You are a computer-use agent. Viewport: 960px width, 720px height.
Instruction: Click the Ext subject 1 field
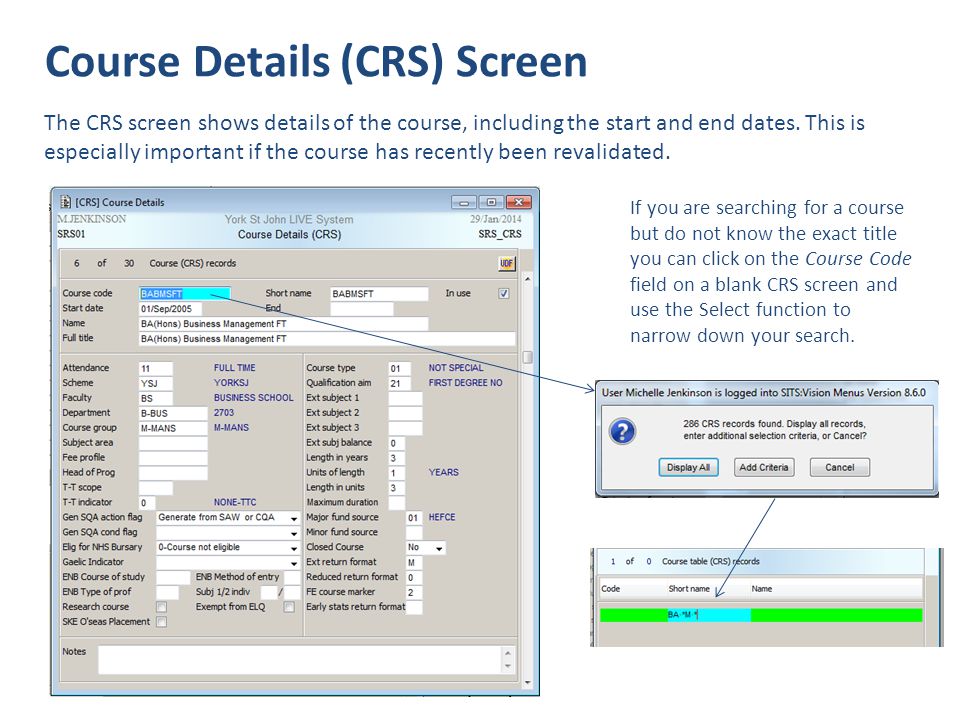(x=405, y=399)
